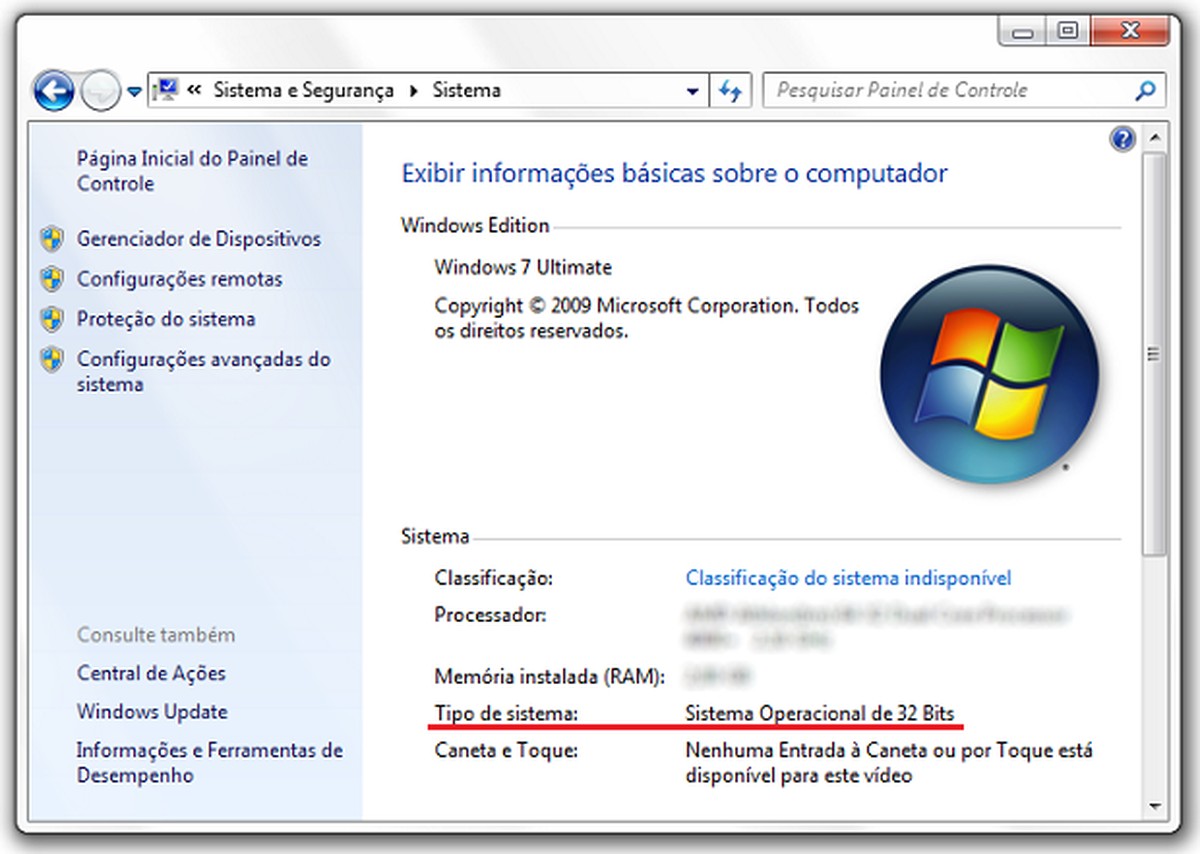Click Classificação do sistema indisponível link
The image size is (1200, 854).
[848, 578]
